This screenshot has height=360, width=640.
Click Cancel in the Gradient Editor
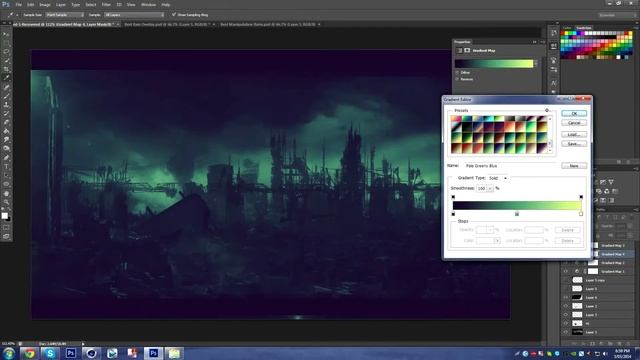tap(574, 123)
